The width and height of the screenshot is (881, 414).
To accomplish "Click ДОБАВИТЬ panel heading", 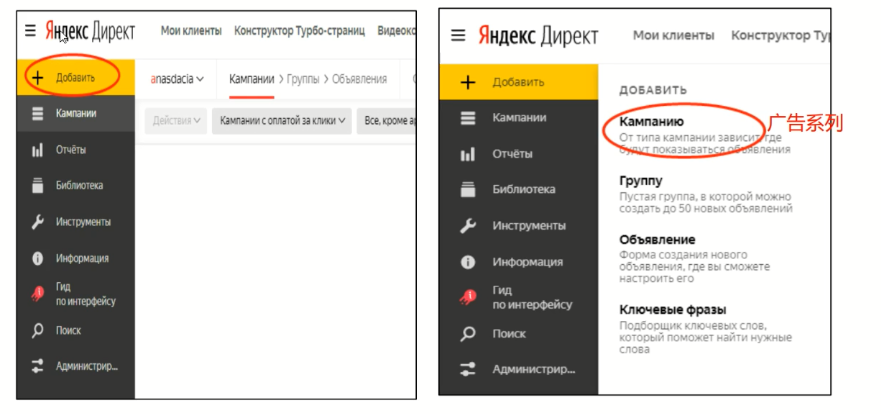I will [x=653, y=90].
